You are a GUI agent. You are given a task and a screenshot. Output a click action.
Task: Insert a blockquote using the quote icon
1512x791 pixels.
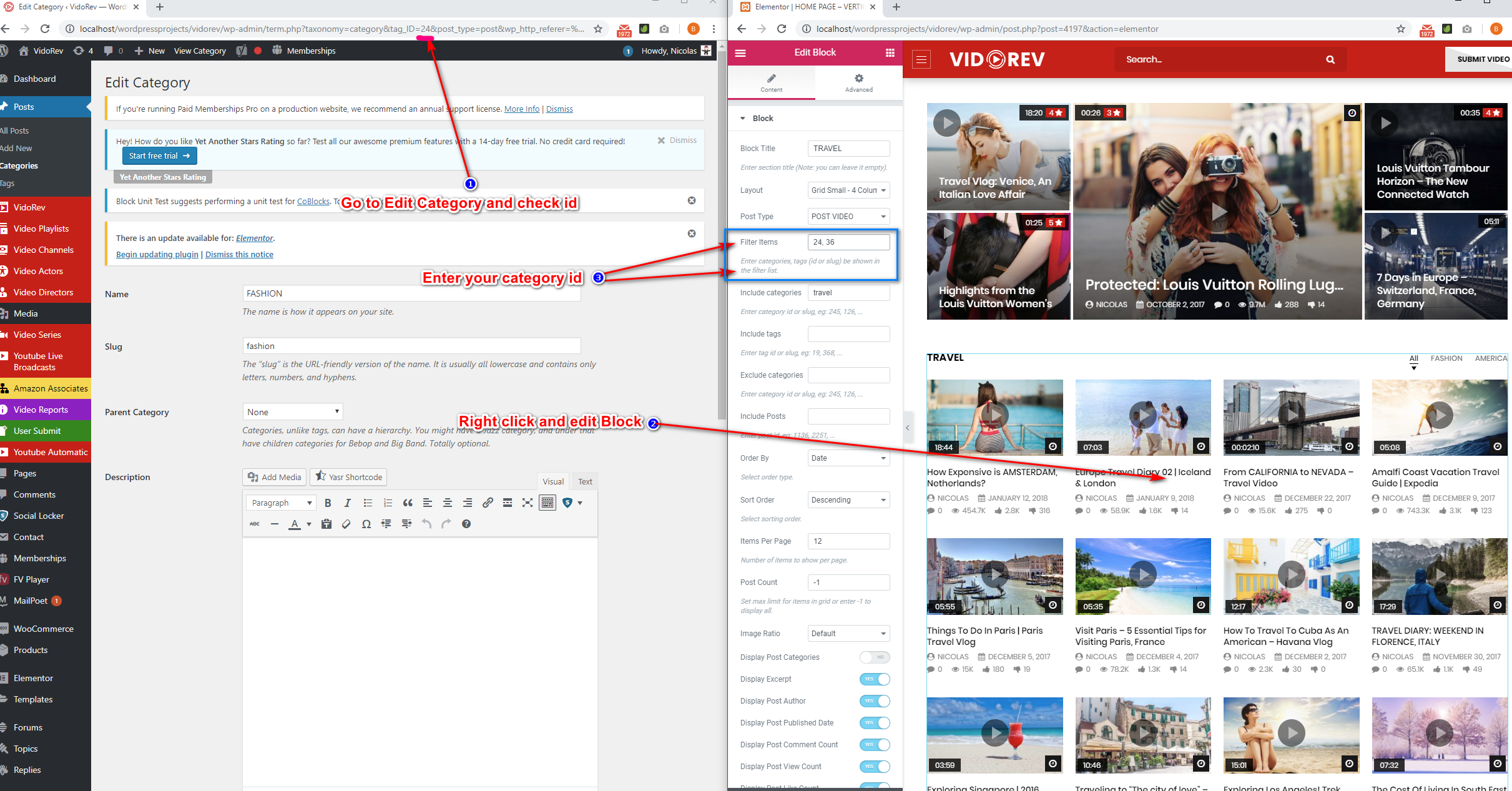[408, 503]
